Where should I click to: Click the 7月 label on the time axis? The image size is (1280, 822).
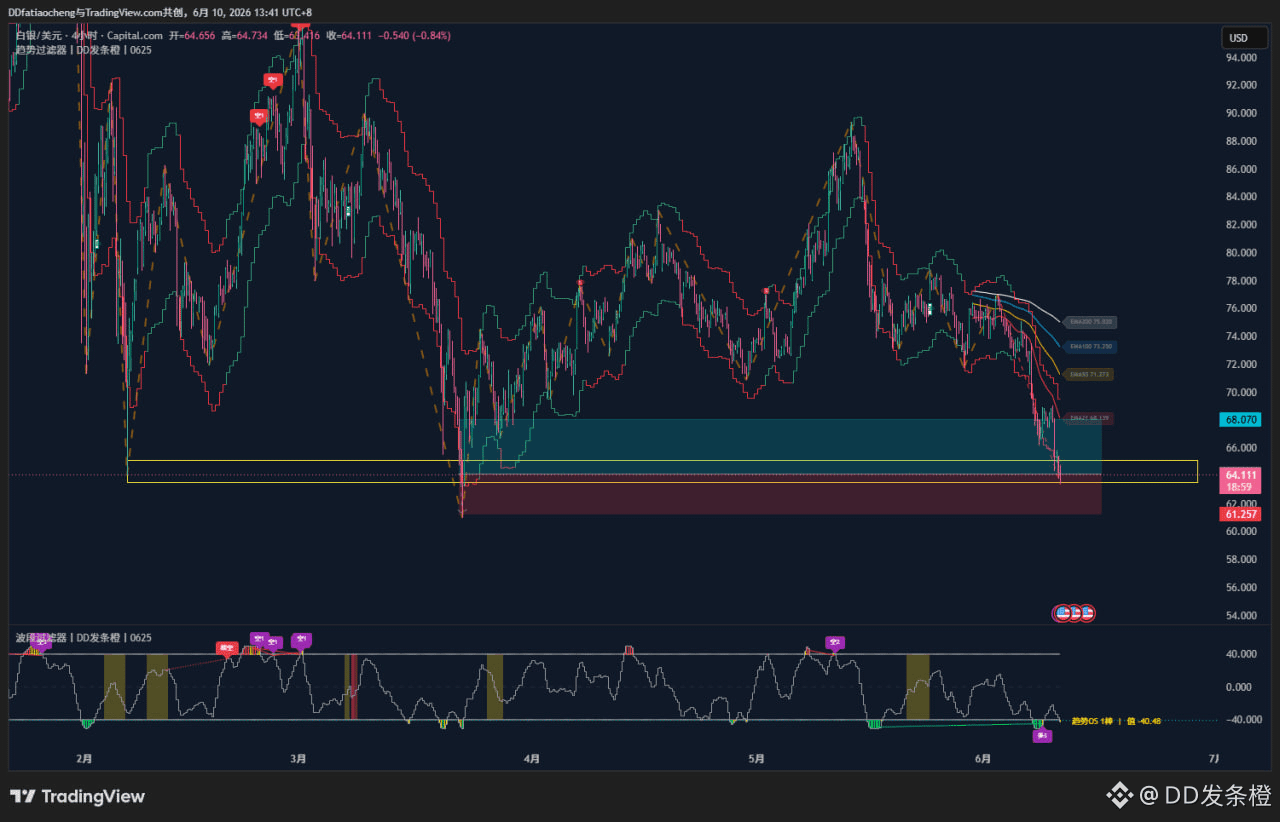click(1214, 759)
